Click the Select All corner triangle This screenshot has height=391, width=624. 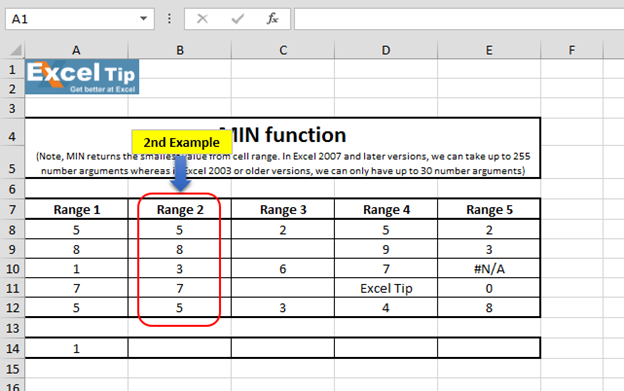click(x=16, y=50)
